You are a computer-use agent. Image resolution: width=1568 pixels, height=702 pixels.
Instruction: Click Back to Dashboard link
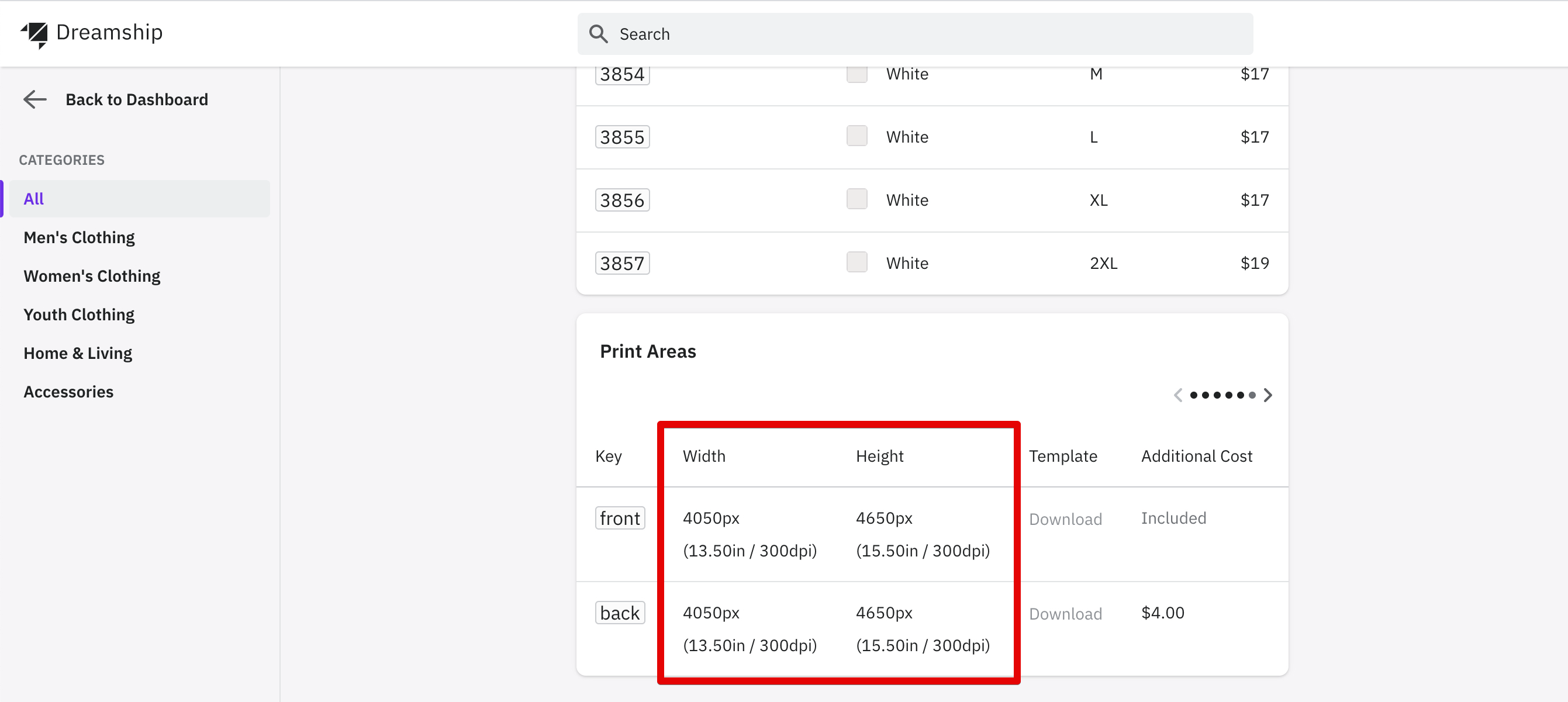click(x=136, y=99)
